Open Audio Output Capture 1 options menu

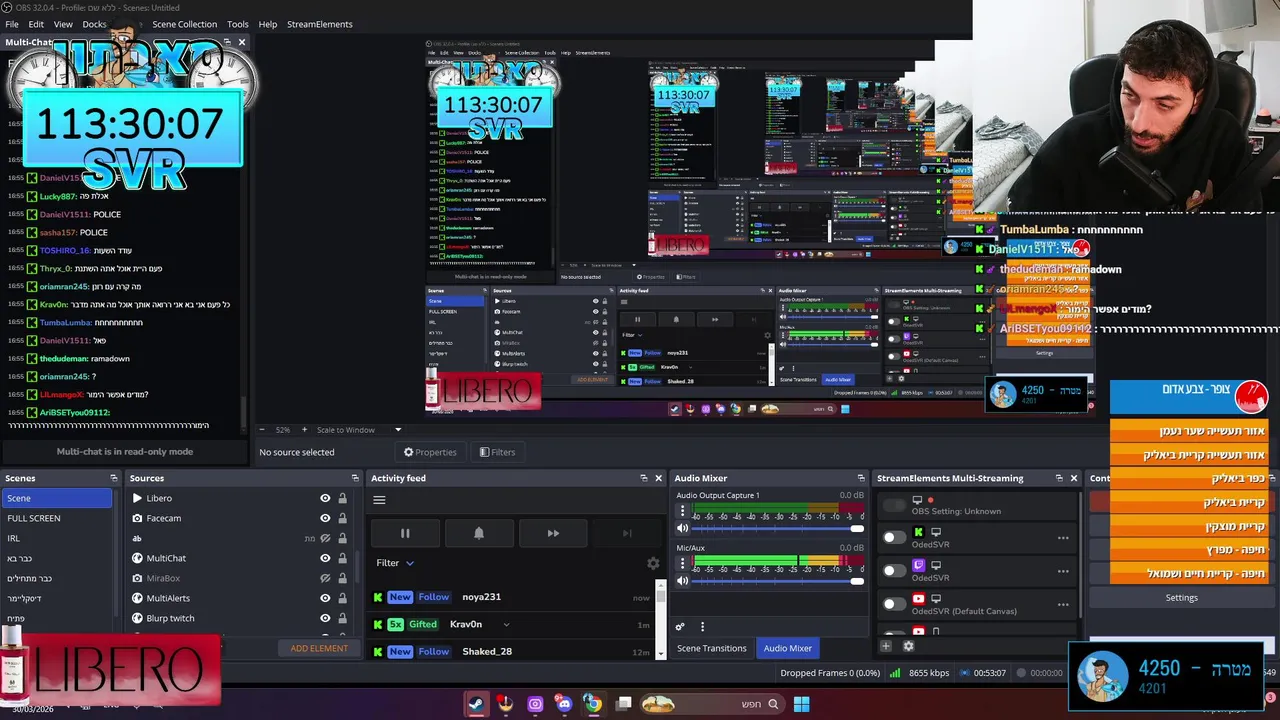pos(682,511)
